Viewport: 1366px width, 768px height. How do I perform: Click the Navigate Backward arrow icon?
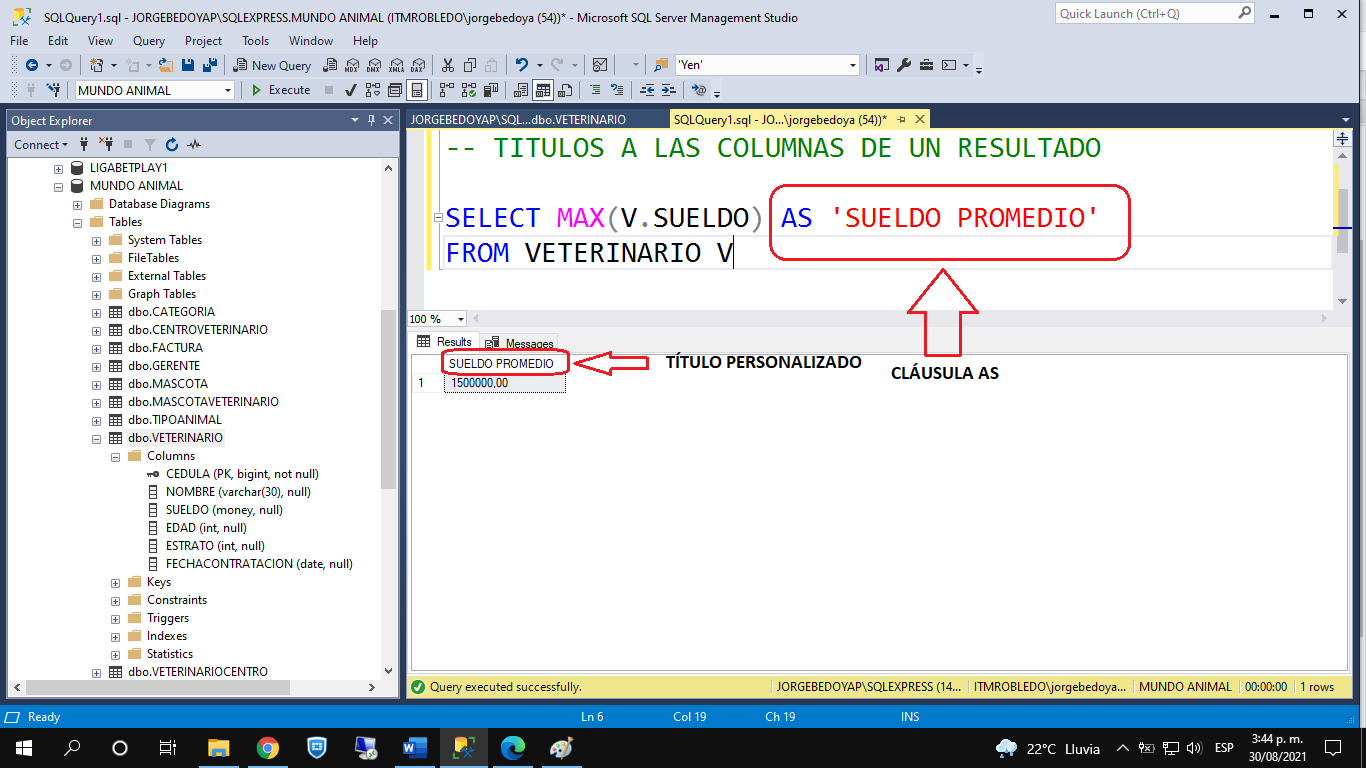[x=31, y=65]
